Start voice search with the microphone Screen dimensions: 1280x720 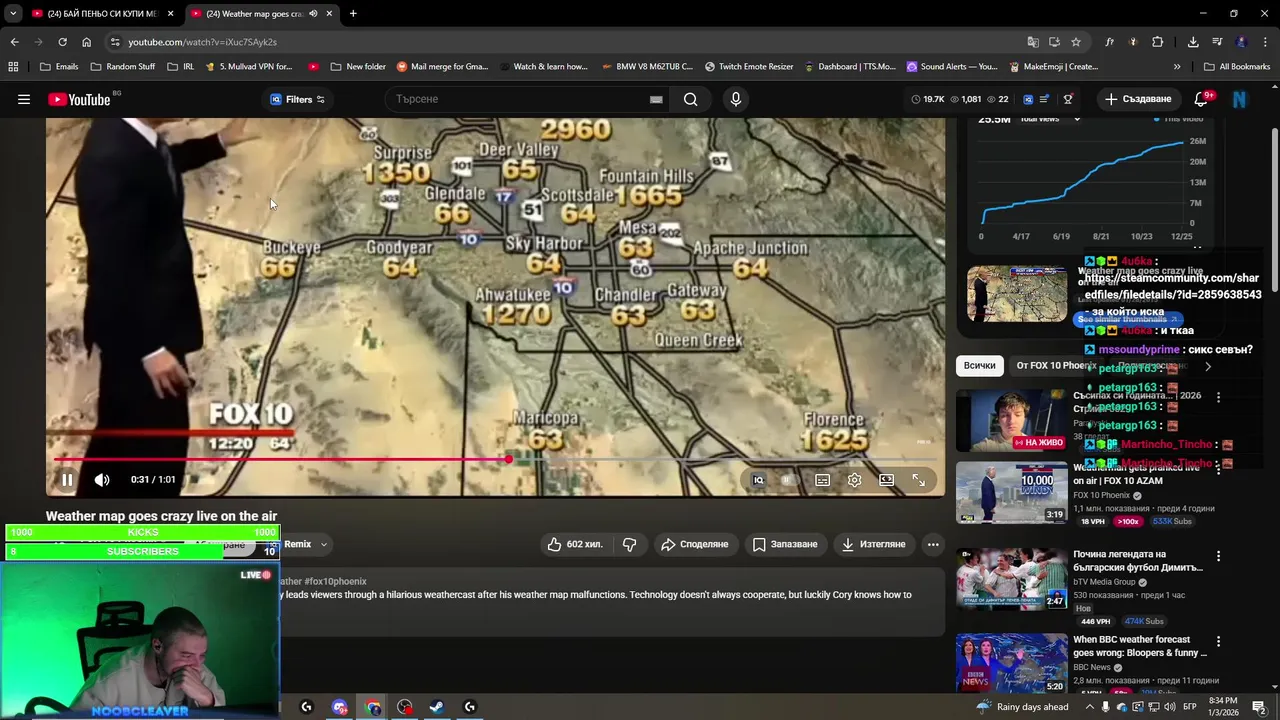coord(736,99)
